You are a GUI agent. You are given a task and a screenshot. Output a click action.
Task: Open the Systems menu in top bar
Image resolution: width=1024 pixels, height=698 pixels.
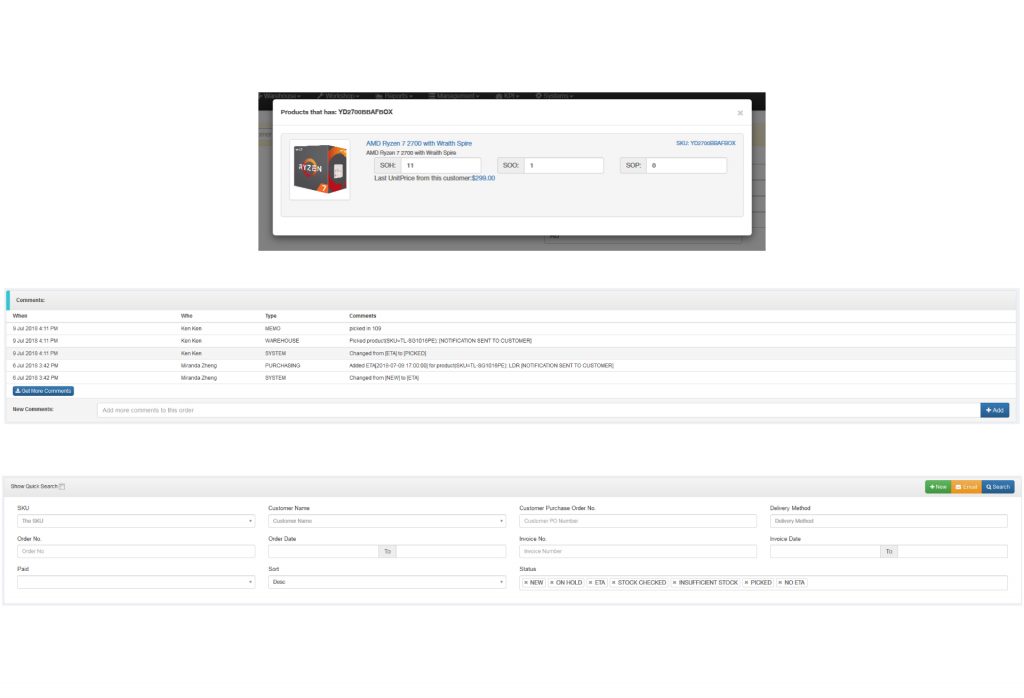[x=554, y=96]
